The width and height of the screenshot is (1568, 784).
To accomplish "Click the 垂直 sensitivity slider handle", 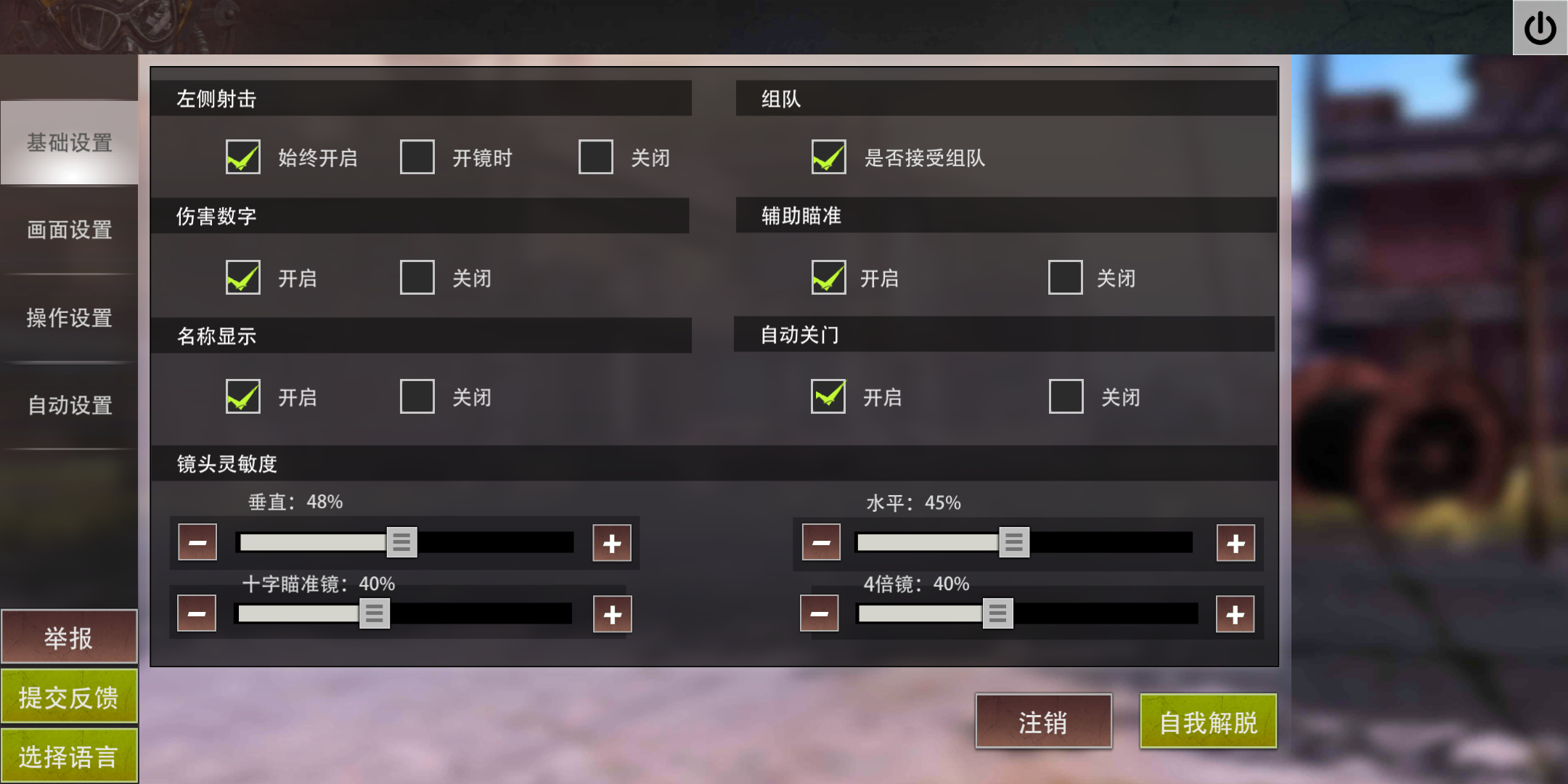I will click(401, 542).
